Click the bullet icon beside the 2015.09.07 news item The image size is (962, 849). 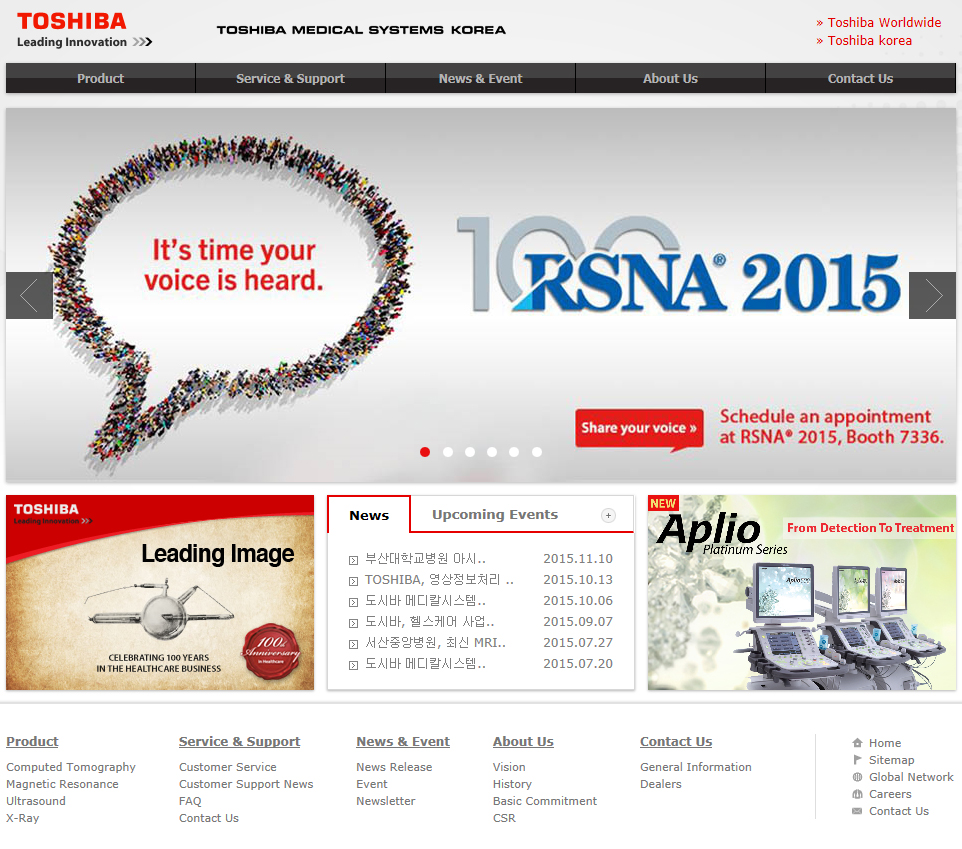[353, 623]
